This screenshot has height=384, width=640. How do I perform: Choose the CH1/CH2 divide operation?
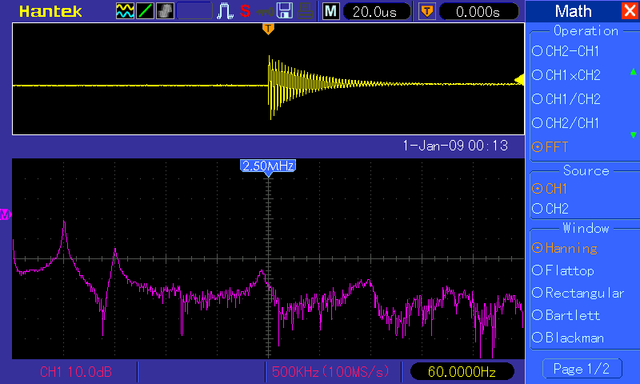(567, 99)
